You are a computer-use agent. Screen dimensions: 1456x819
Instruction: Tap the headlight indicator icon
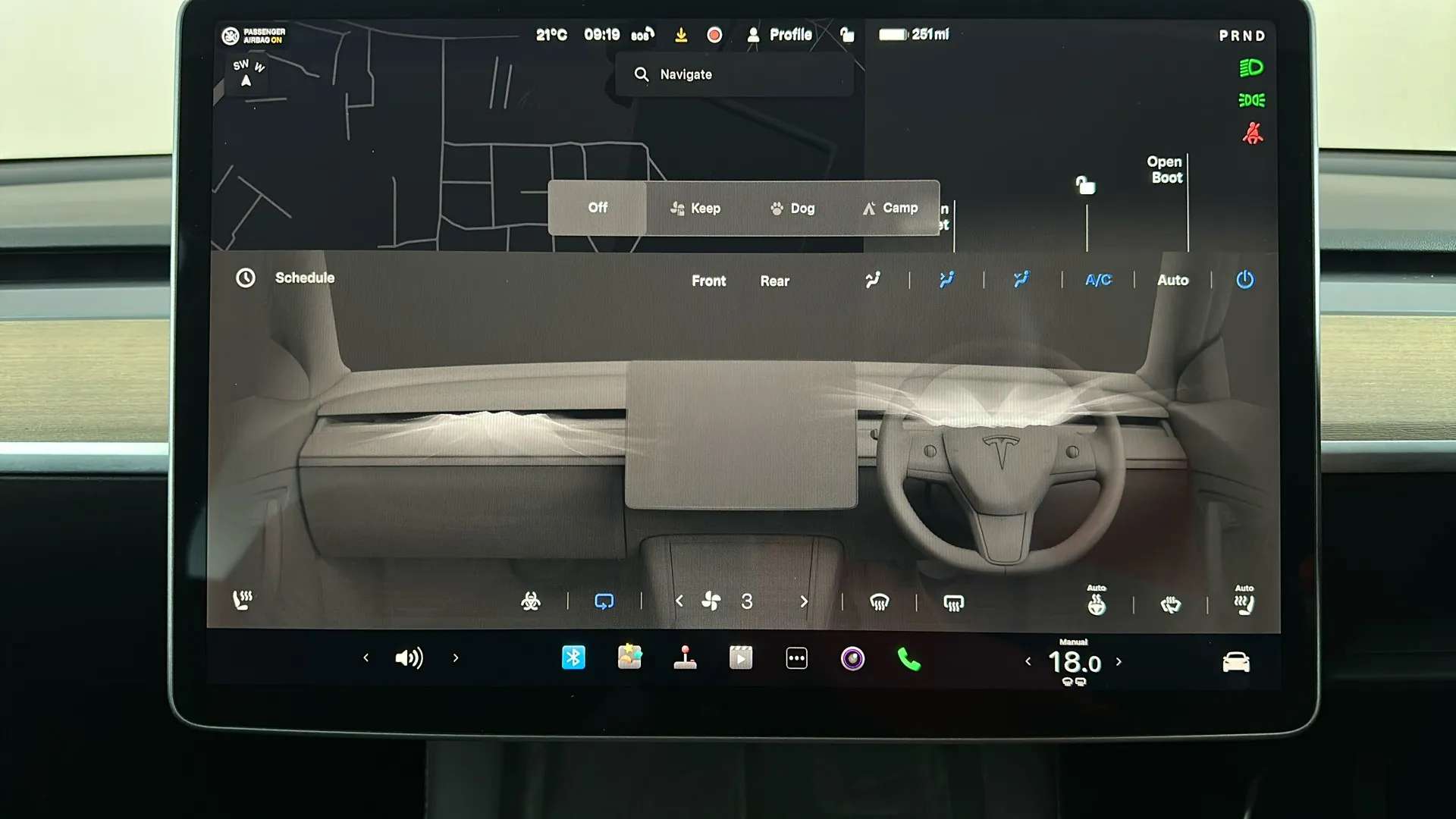(x=1251, y=68)
